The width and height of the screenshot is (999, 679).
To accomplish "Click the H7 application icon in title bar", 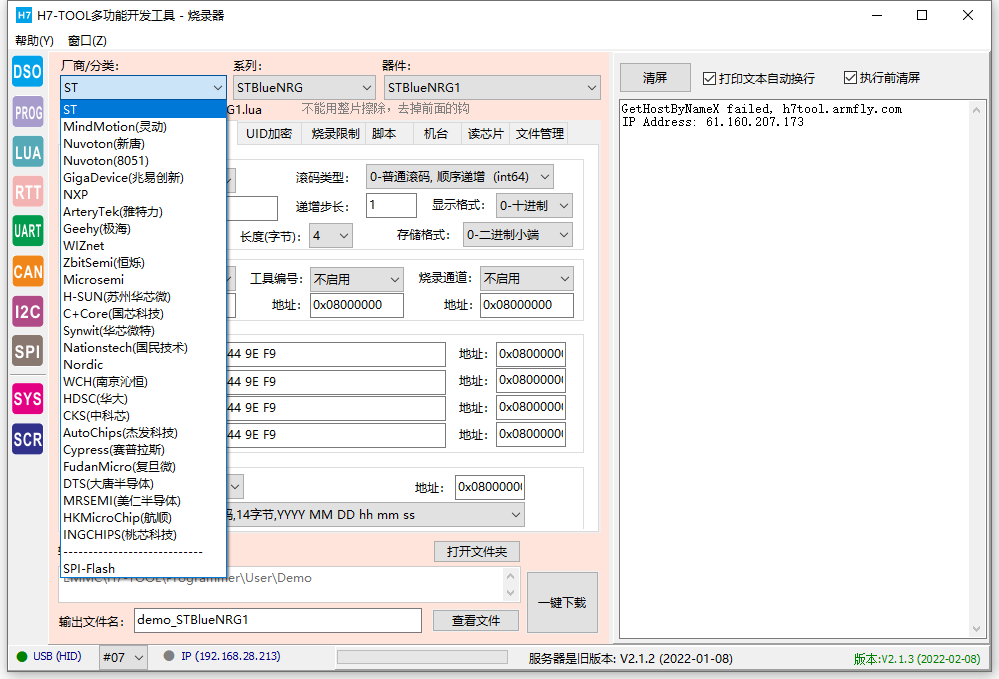I will pyautogui.click(x=24, y=15).
